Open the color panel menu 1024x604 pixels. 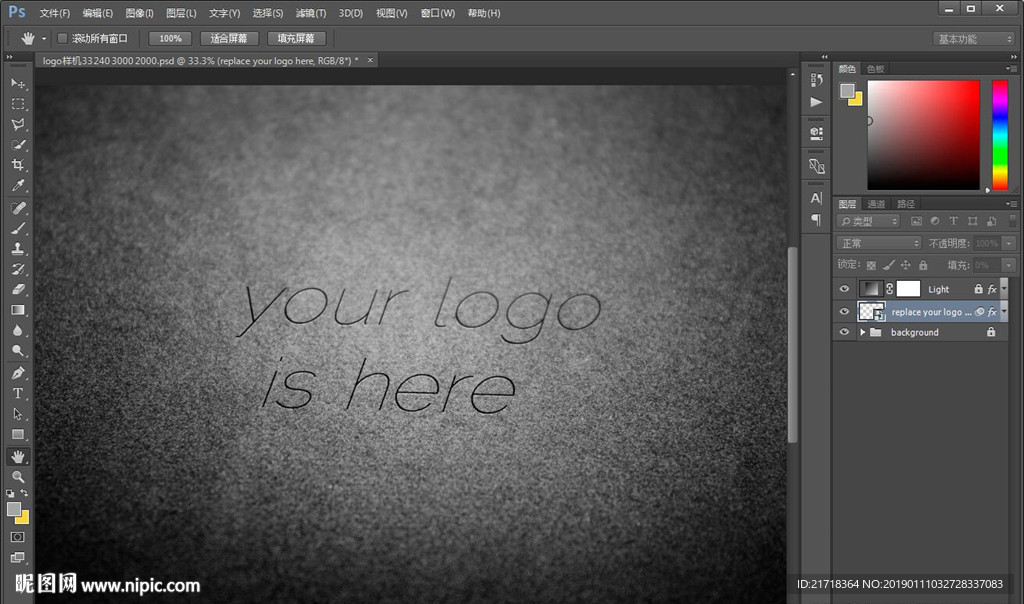1011,69
